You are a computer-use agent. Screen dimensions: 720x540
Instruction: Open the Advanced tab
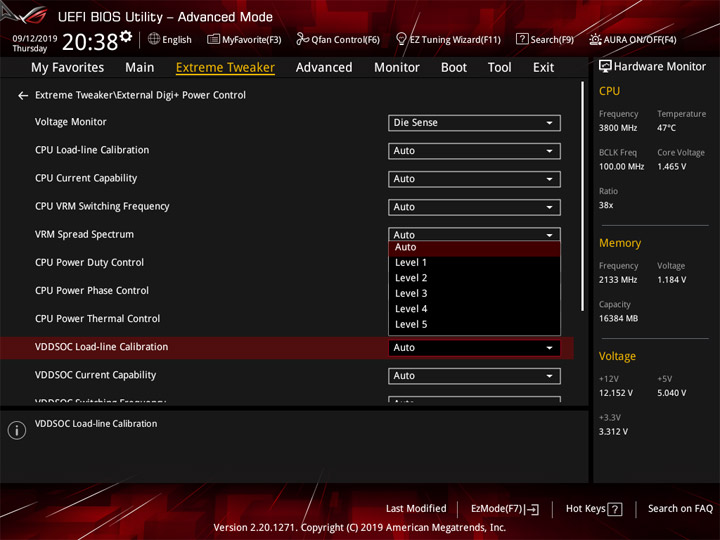pos(324,68)
